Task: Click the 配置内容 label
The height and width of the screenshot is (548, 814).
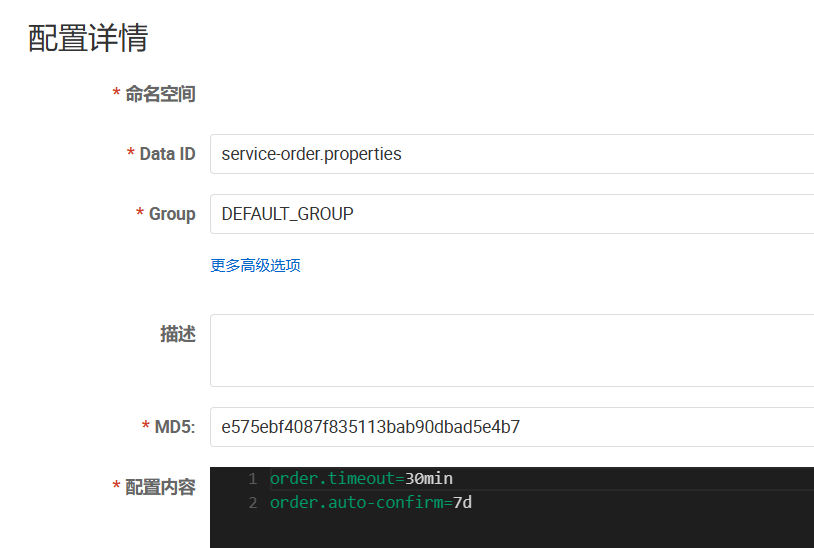Action: [160, 487]
